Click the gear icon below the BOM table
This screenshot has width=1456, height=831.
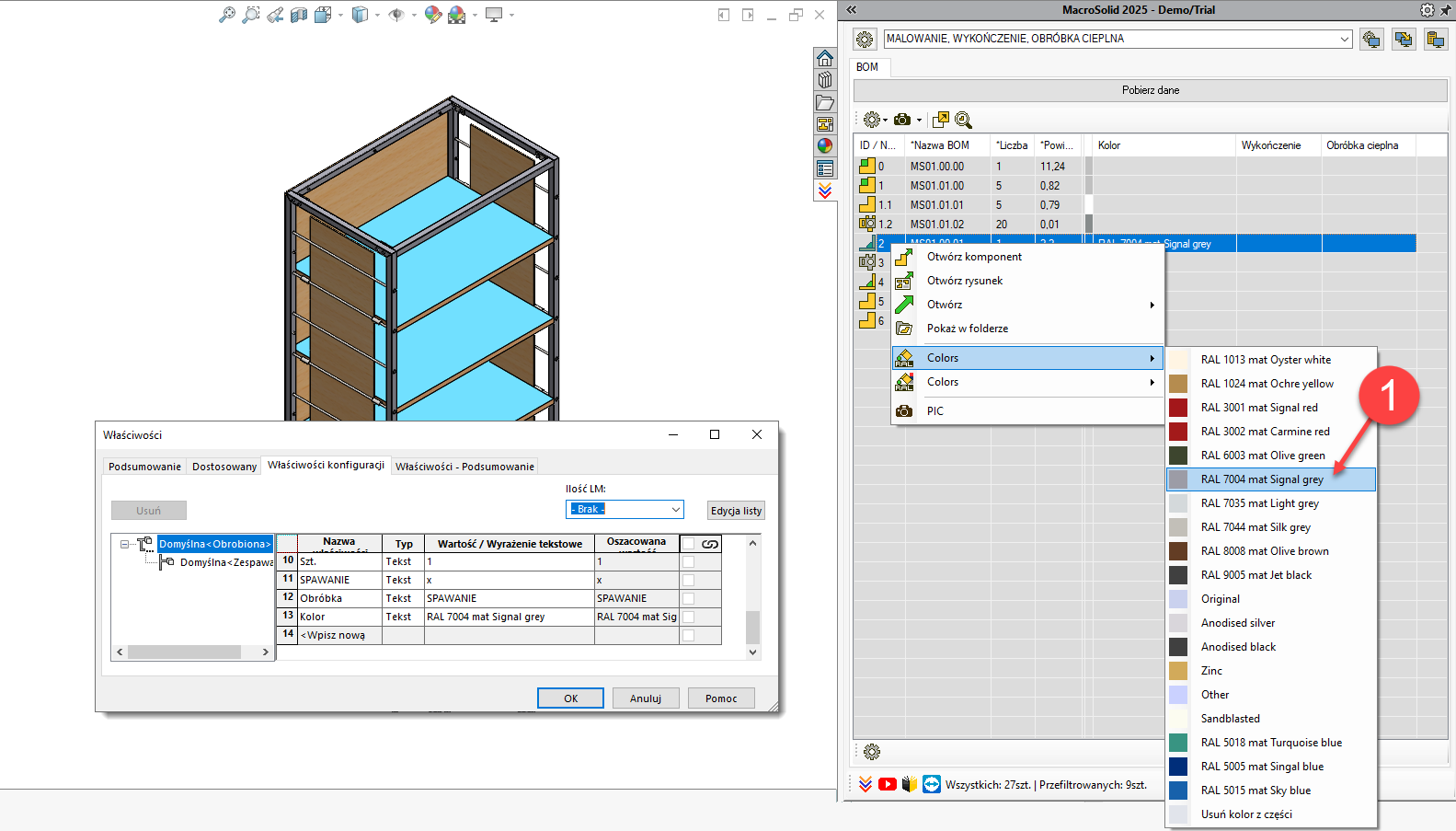pyautogui.click(x=872, y=752)
